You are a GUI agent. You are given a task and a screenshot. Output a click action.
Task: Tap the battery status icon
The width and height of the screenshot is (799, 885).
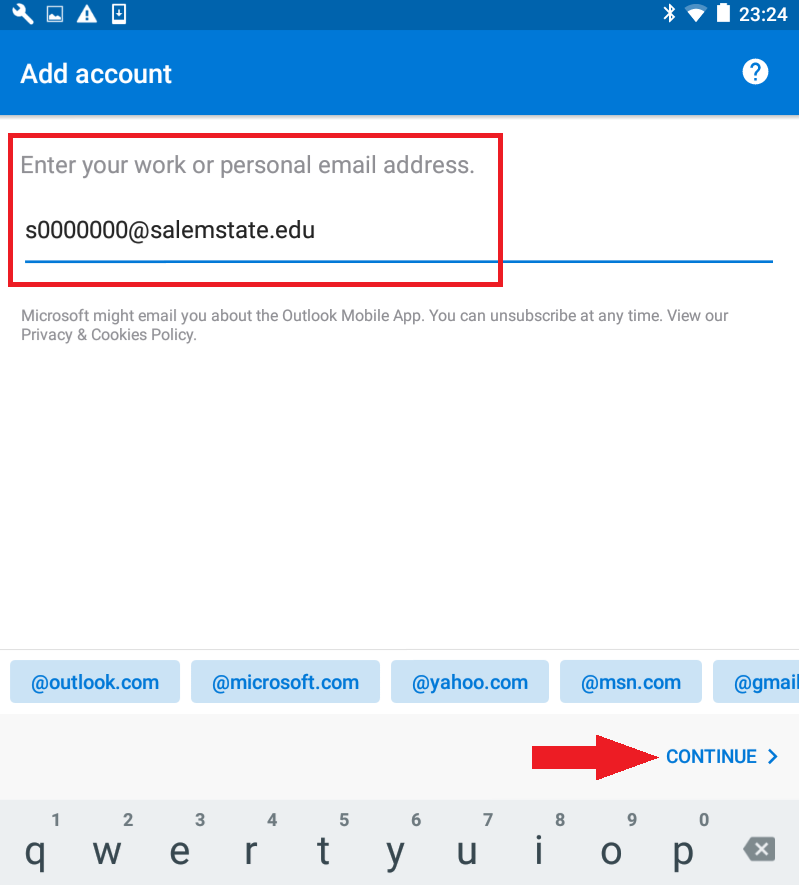tap(723, 13)
